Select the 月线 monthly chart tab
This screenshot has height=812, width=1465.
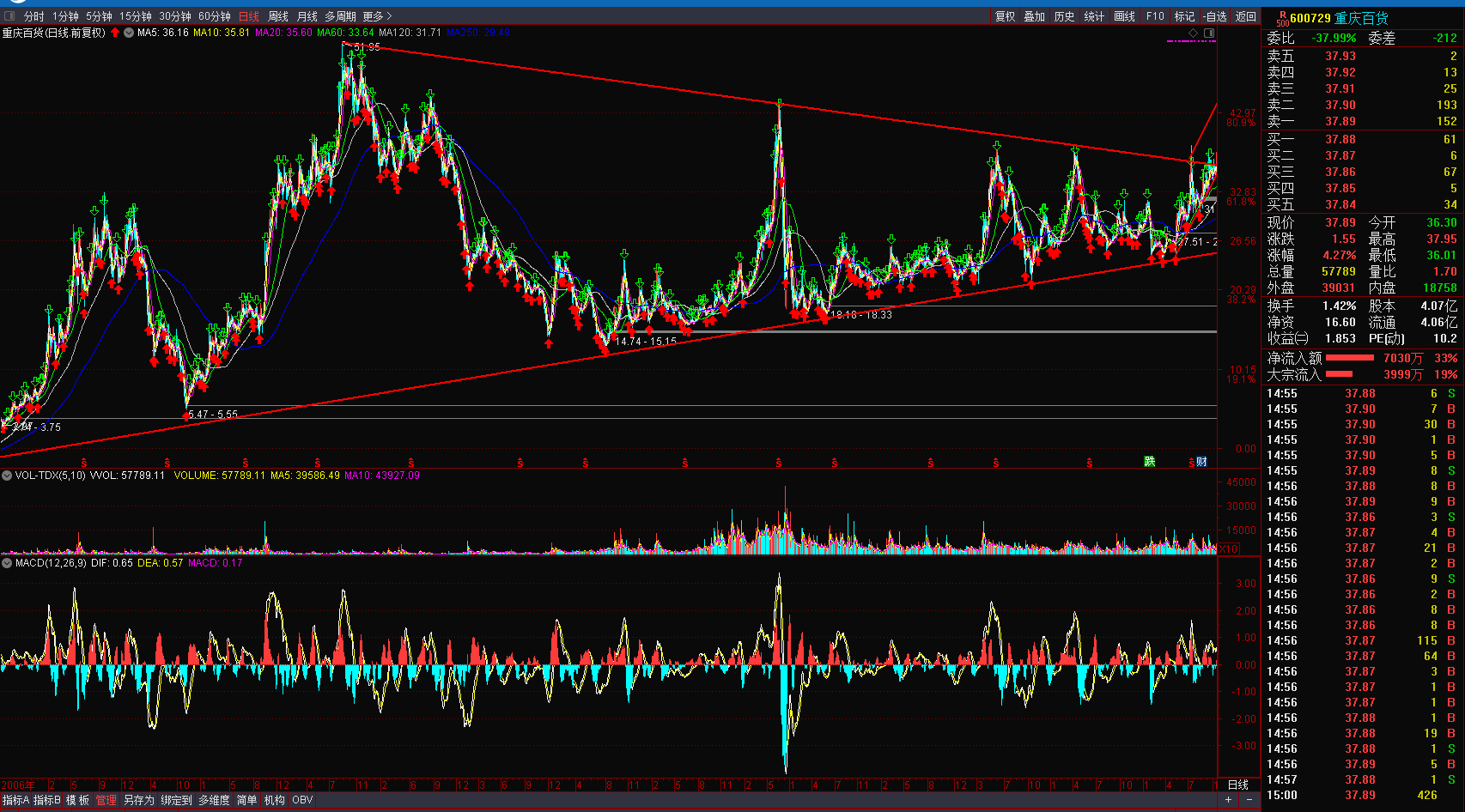click(307, 16)
